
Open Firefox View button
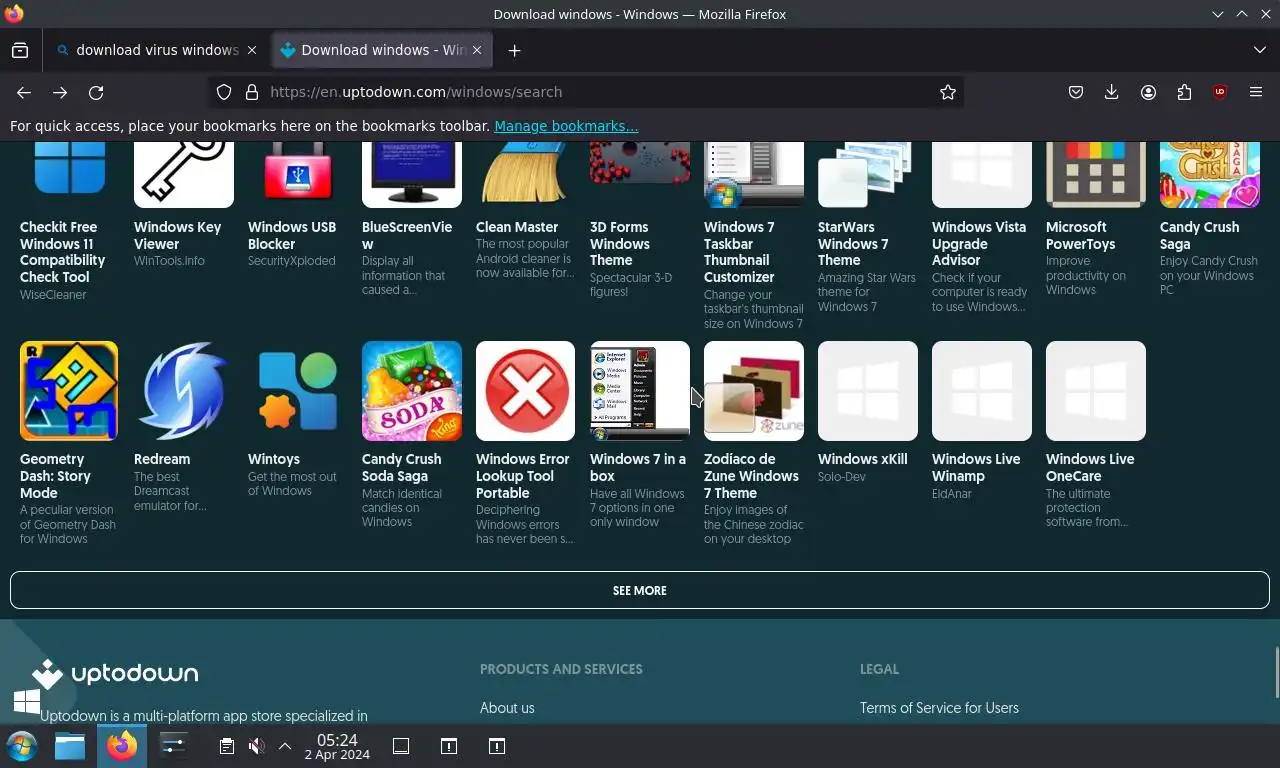[x=20, y=50]
